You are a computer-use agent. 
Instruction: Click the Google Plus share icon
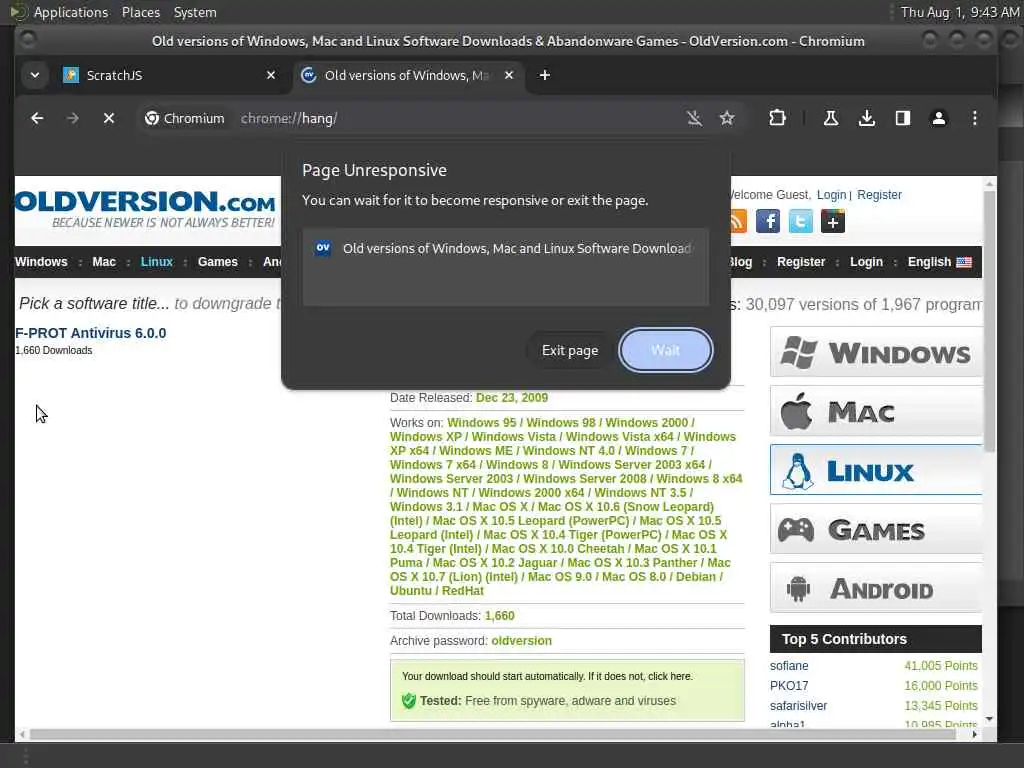(833, 221)
